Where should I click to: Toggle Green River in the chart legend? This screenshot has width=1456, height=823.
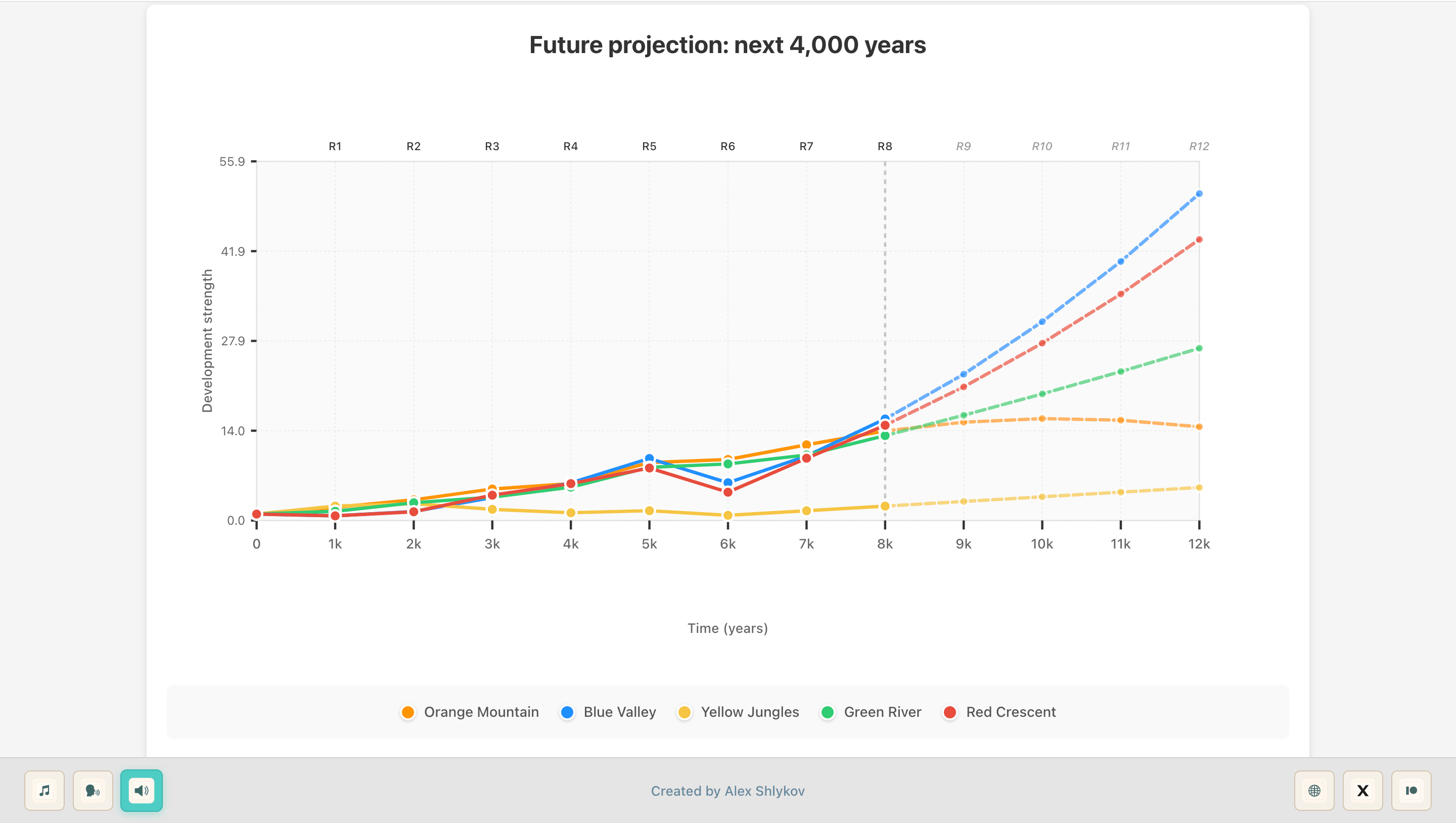[882, 712]
